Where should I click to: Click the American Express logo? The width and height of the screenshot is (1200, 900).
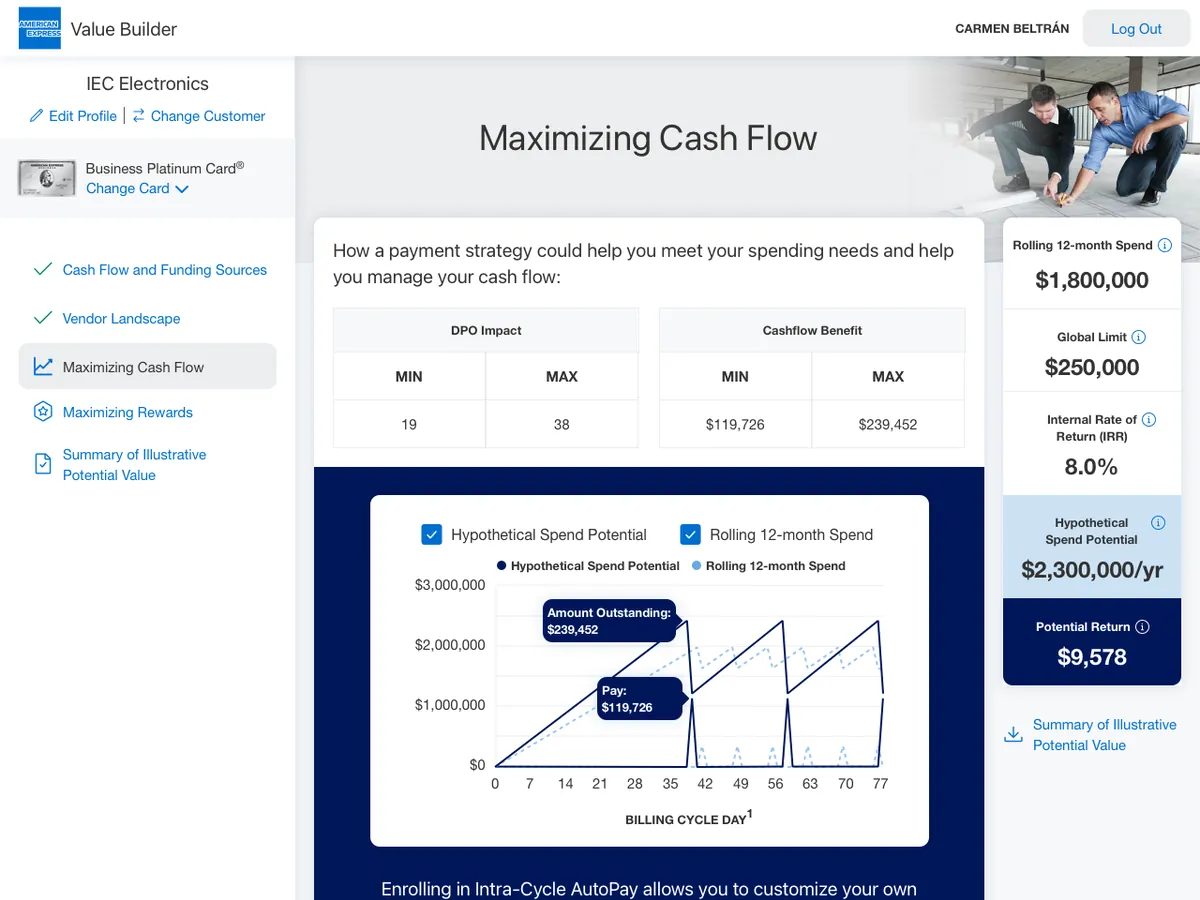[40, 28]
